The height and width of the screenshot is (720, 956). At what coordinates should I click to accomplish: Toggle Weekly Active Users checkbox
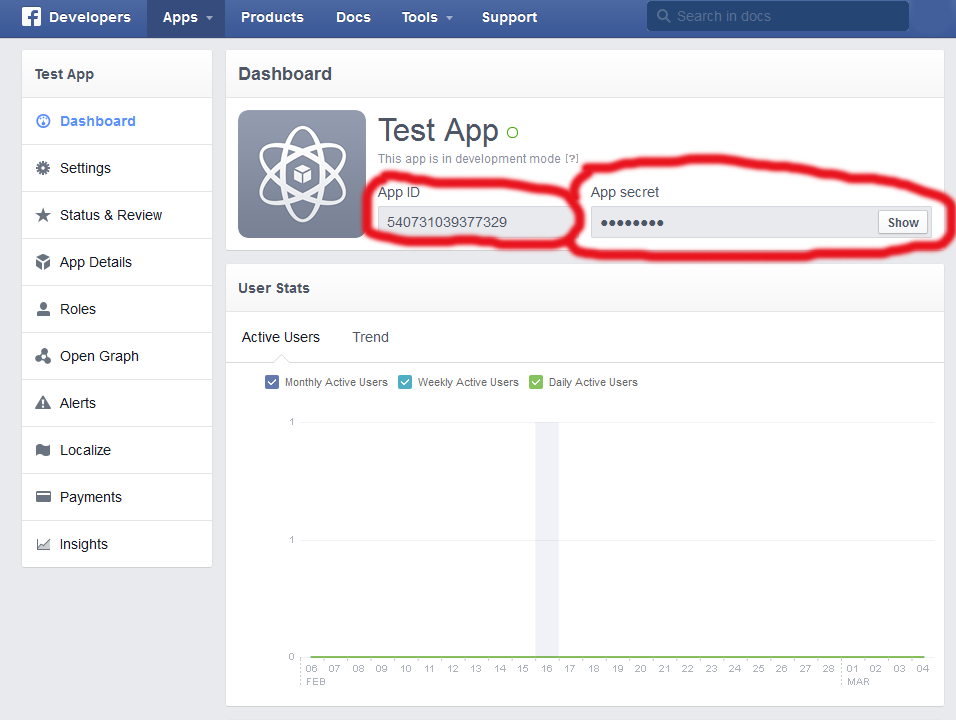coord(405,382)
